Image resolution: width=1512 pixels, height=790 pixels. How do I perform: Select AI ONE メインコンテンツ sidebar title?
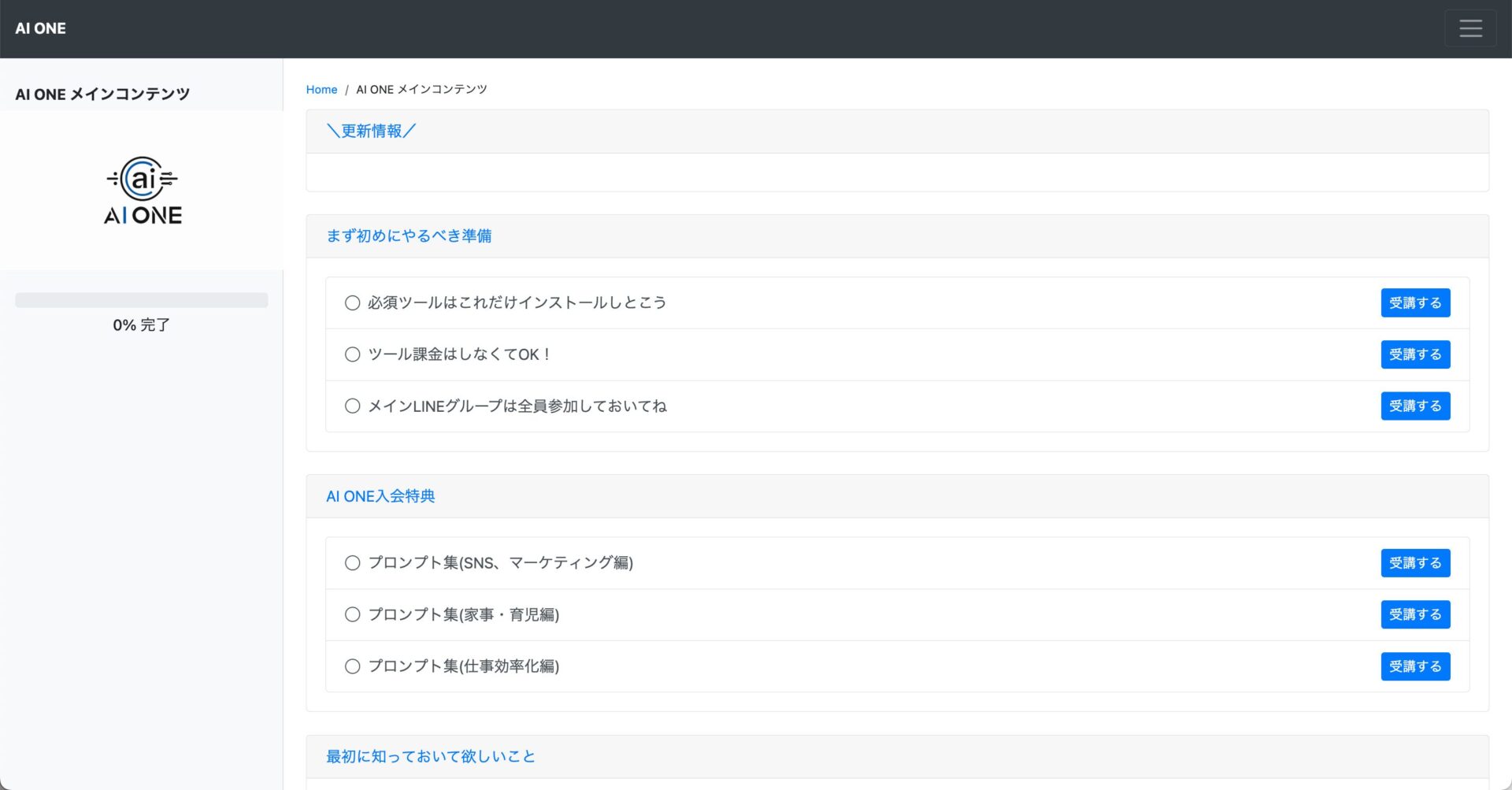(102, 95)
